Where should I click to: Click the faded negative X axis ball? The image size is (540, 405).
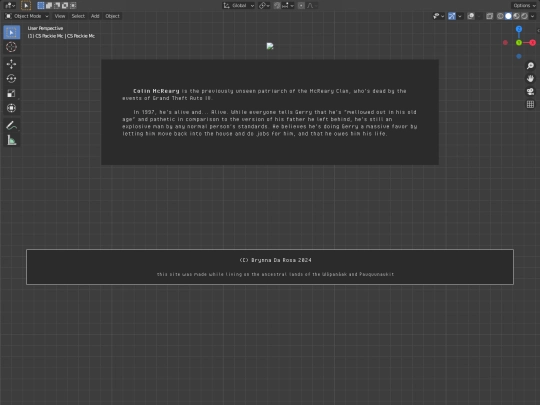(x=505, y=43)
